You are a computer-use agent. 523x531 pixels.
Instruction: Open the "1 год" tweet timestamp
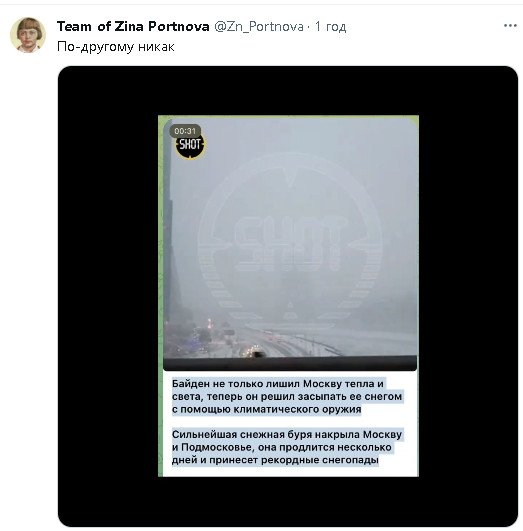tap(331, 26)
